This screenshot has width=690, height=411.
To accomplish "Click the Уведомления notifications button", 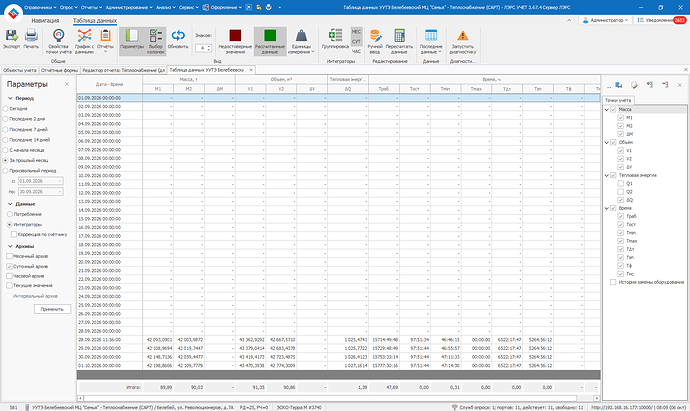I will pos(660,20).
